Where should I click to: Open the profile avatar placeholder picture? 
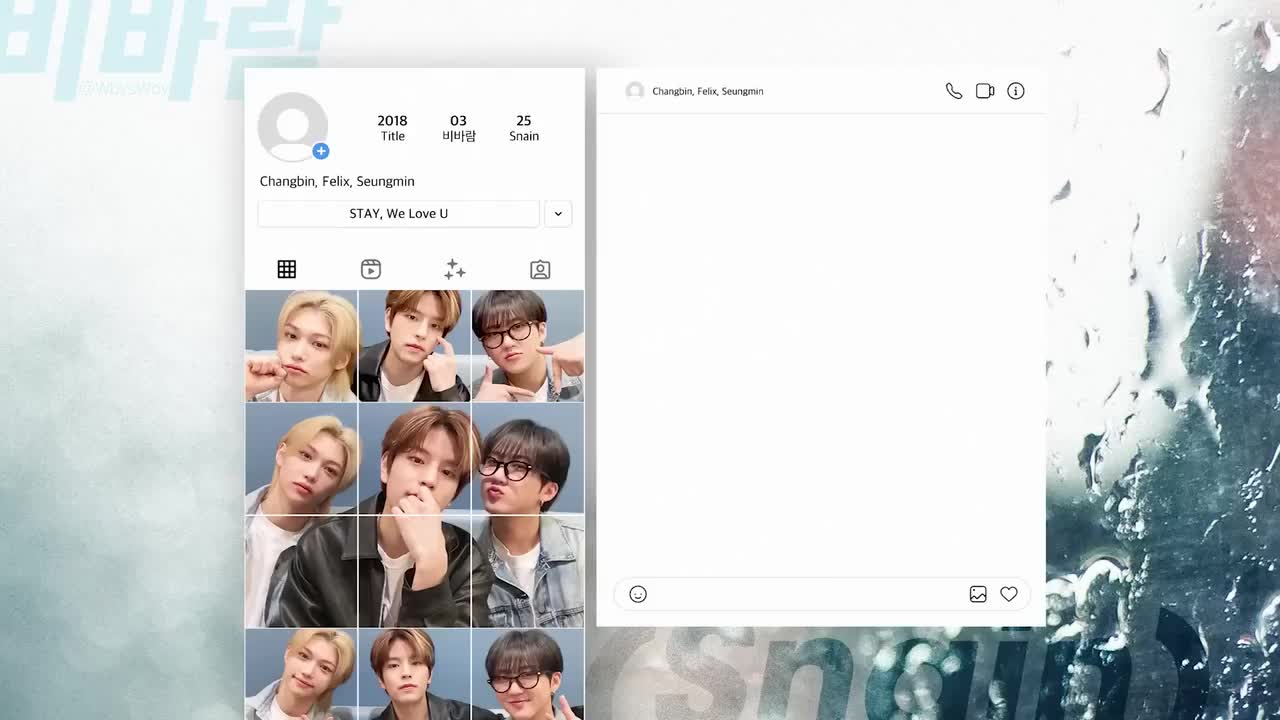point(292,127)
